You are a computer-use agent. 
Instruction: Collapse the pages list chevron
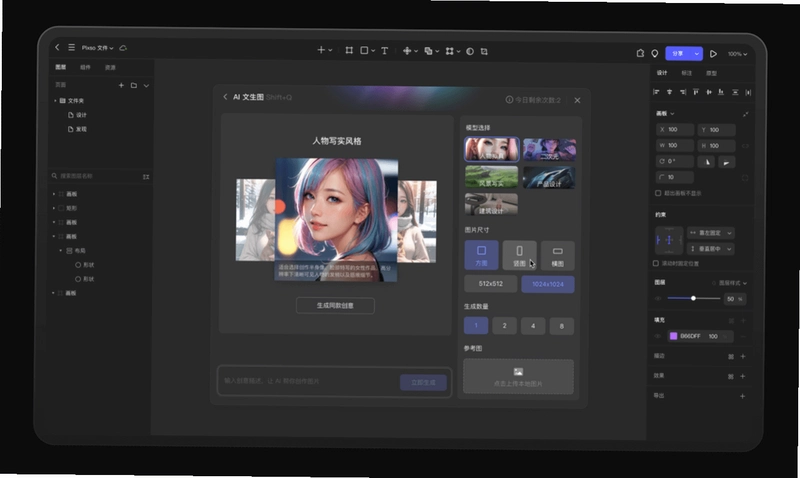click(x=146, y=85)
